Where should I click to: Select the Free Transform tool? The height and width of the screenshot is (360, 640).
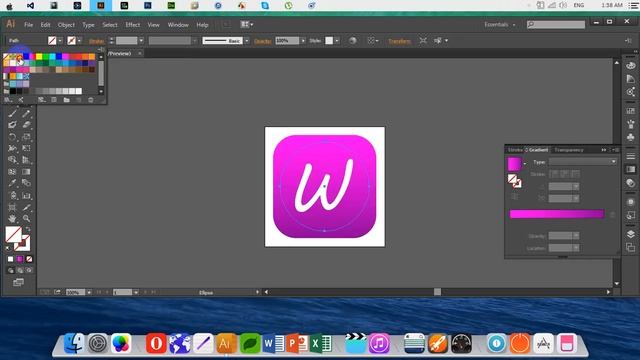26,148
